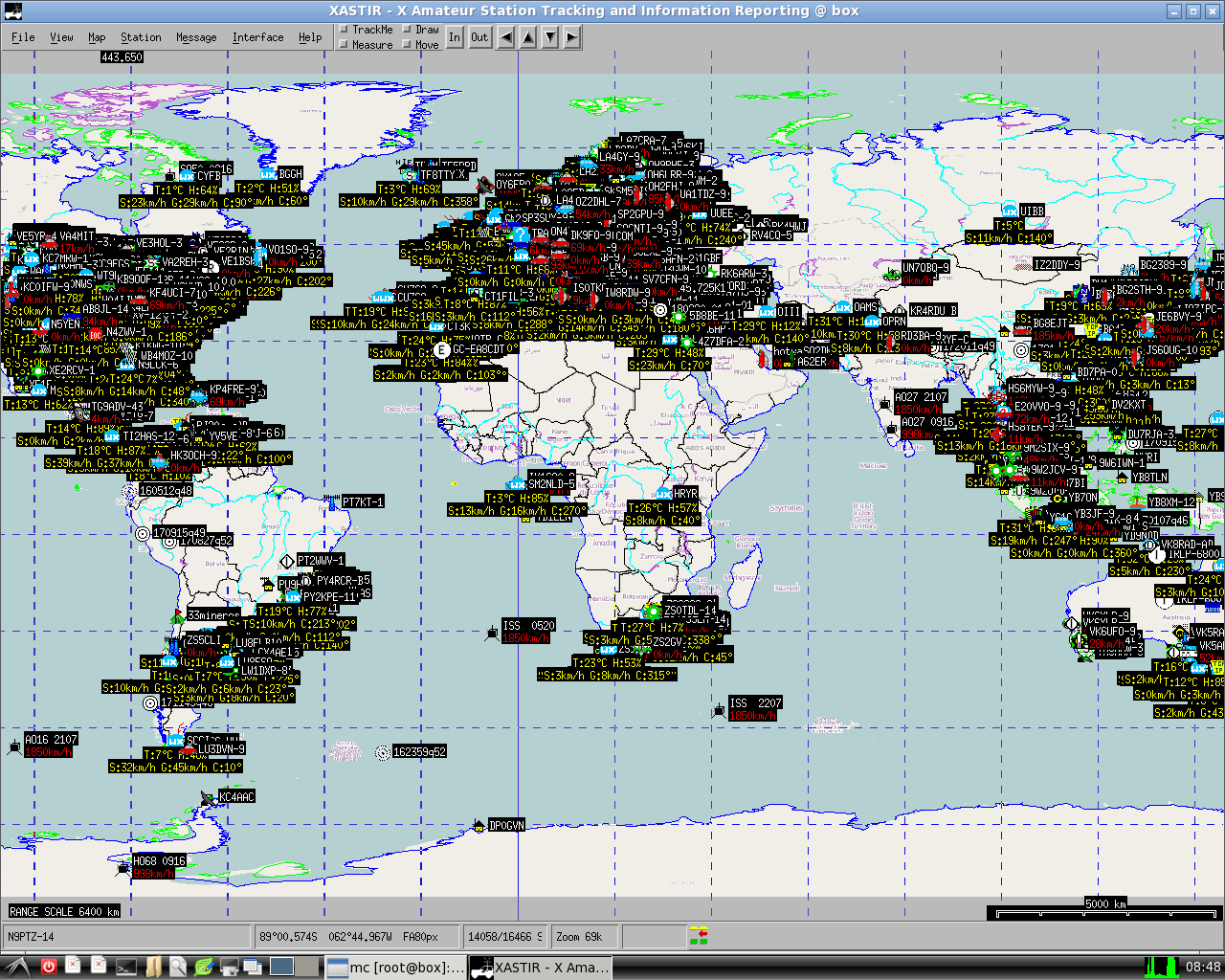Click the UI8B weather station icon

[1009, 211]
